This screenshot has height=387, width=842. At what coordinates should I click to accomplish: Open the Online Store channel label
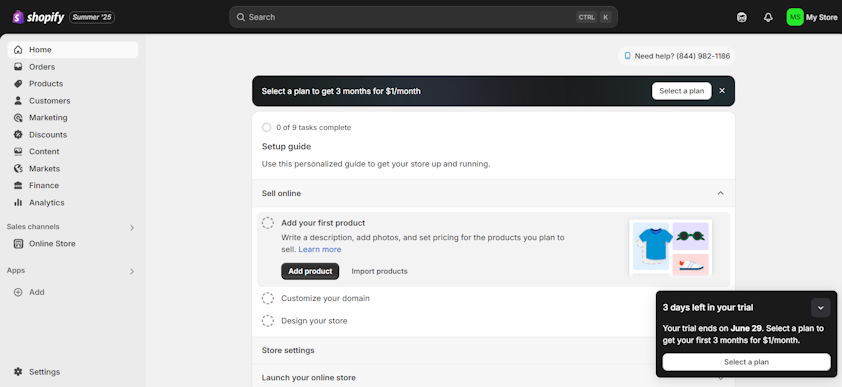tap(52, 244)
